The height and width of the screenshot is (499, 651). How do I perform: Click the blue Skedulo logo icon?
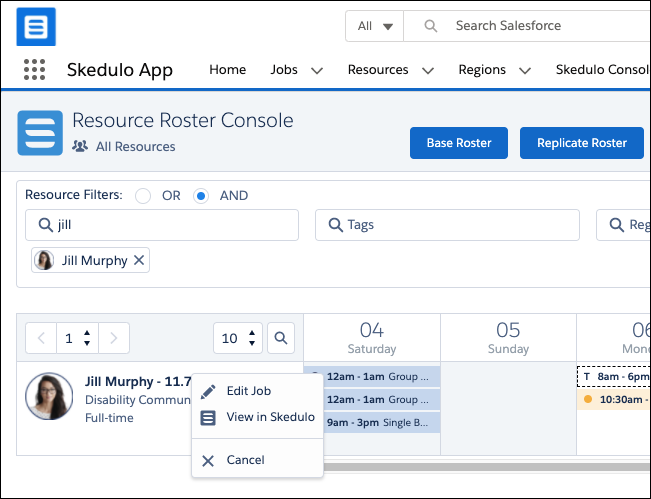(36, 27)
